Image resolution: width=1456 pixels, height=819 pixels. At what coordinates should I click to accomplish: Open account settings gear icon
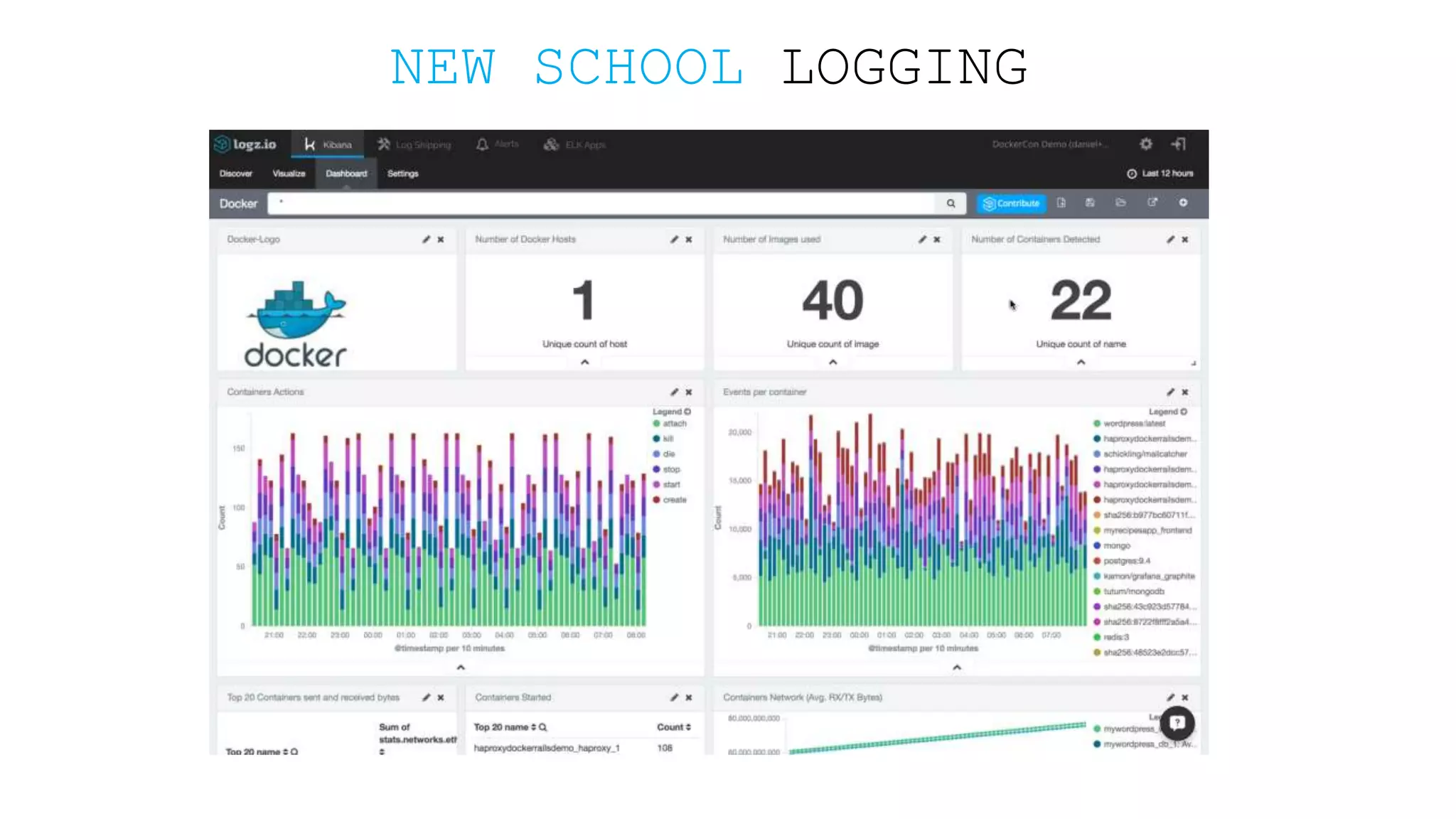[x=1145, y=144]
